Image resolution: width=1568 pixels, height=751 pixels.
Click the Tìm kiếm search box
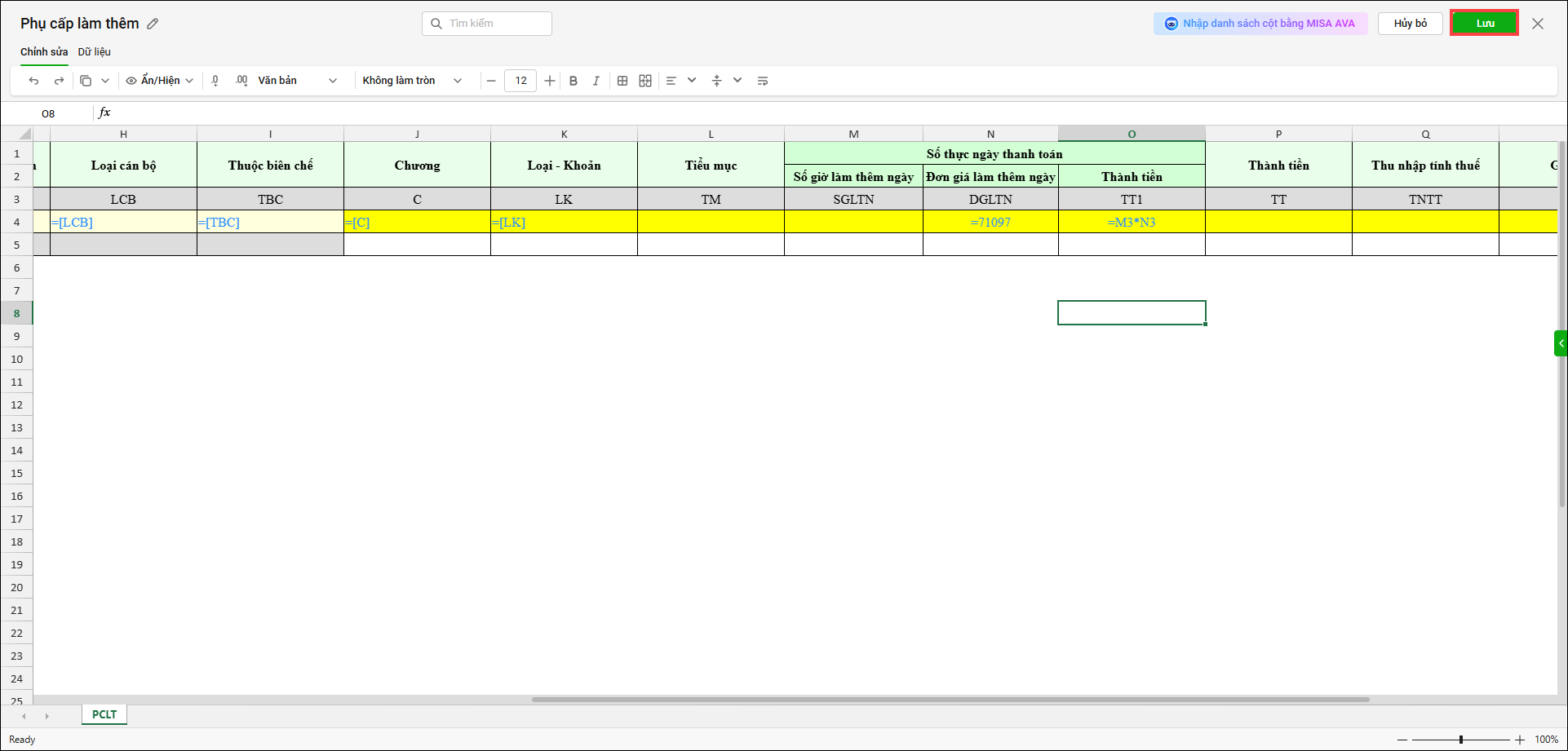(487, 24)
